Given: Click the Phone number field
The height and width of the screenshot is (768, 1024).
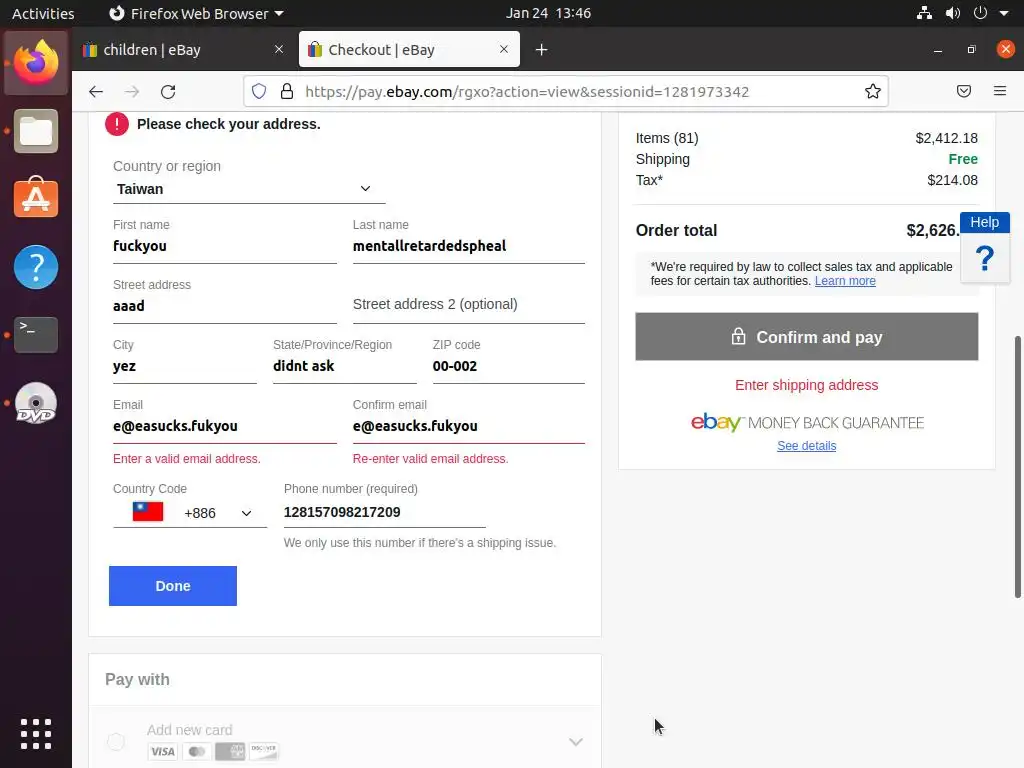Looking at the screenshot, I should [x=385, y=513].
